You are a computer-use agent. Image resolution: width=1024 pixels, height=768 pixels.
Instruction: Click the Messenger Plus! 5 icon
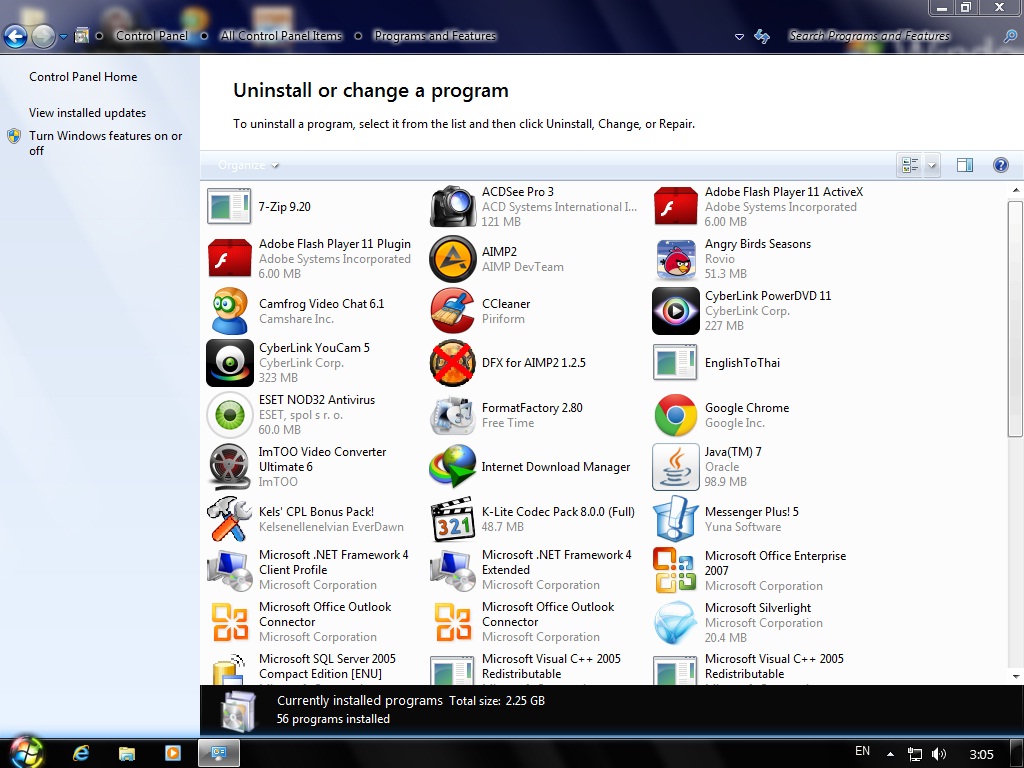[675, 519]
